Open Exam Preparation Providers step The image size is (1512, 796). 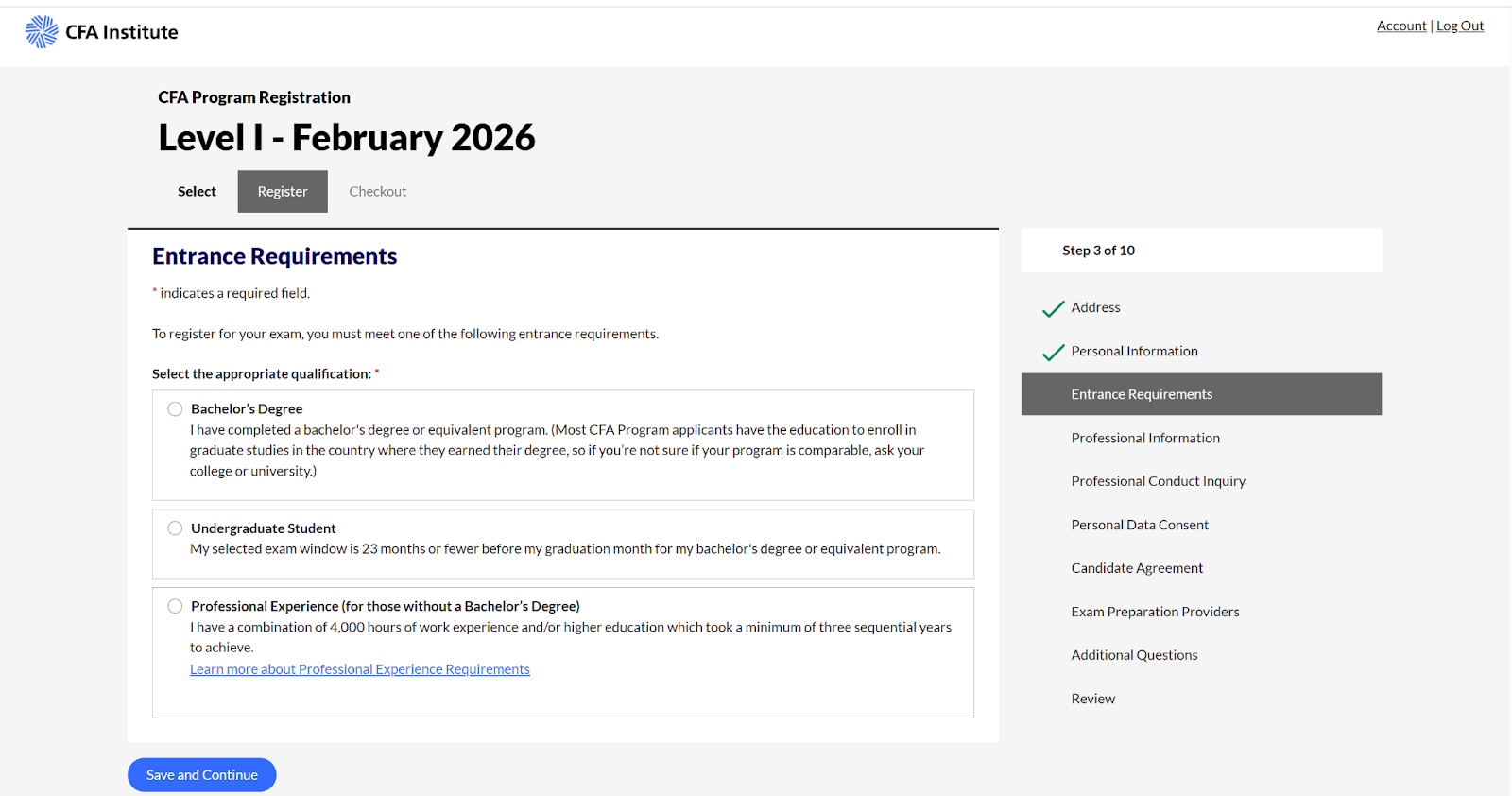tap(1155, 612)
